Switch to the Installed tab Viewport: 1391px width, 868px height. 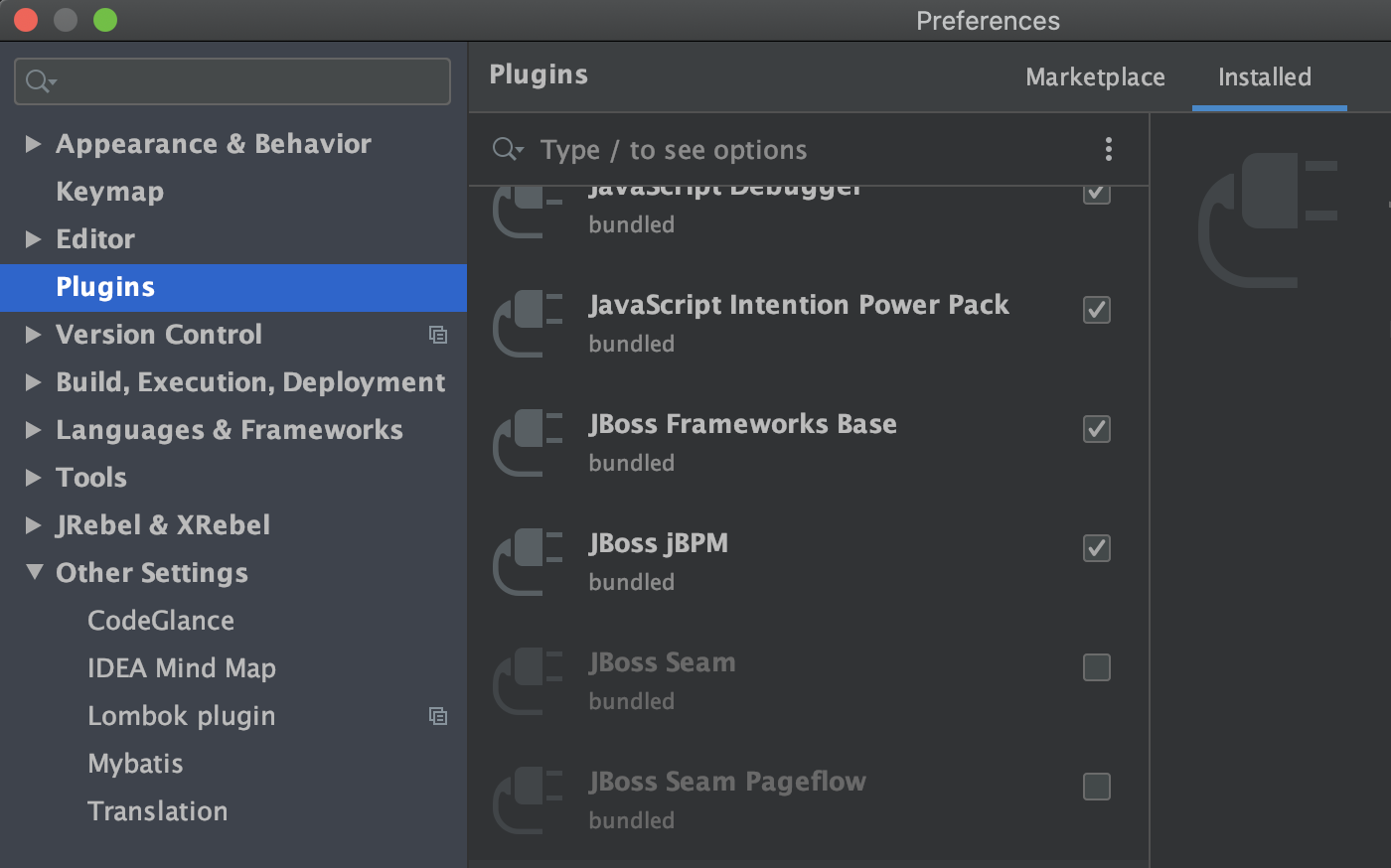point(1265,77)
